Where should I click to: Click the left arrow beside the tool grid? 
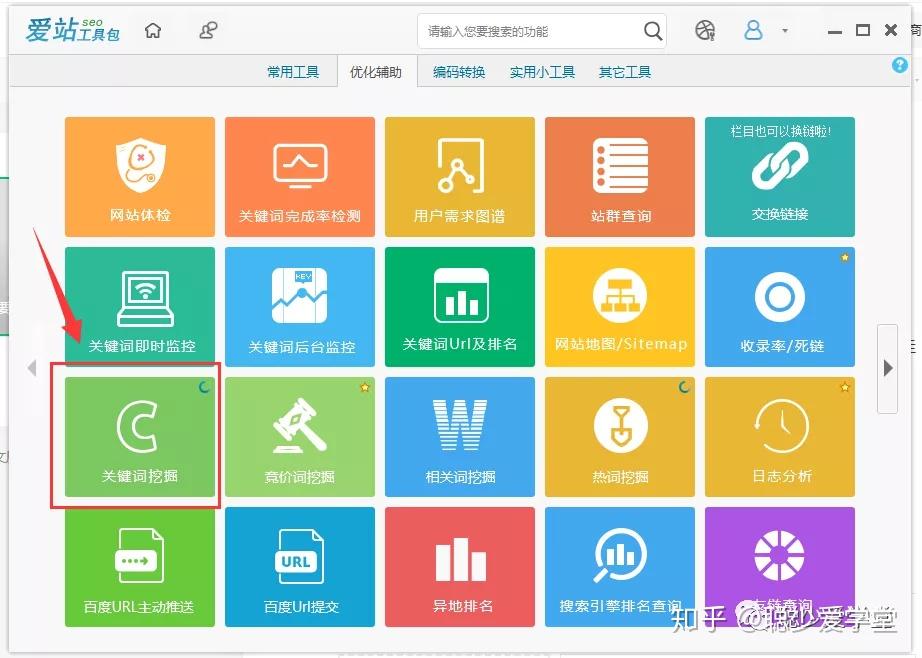click(x=32, y=367)
